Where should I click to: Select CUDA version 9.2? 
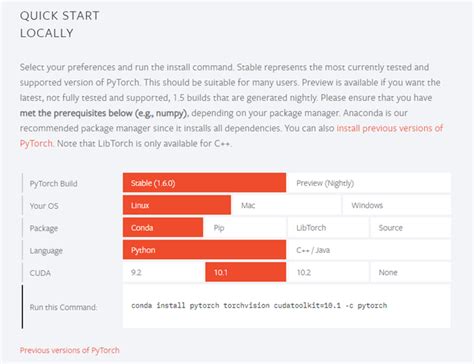click(x=163, y=272)
